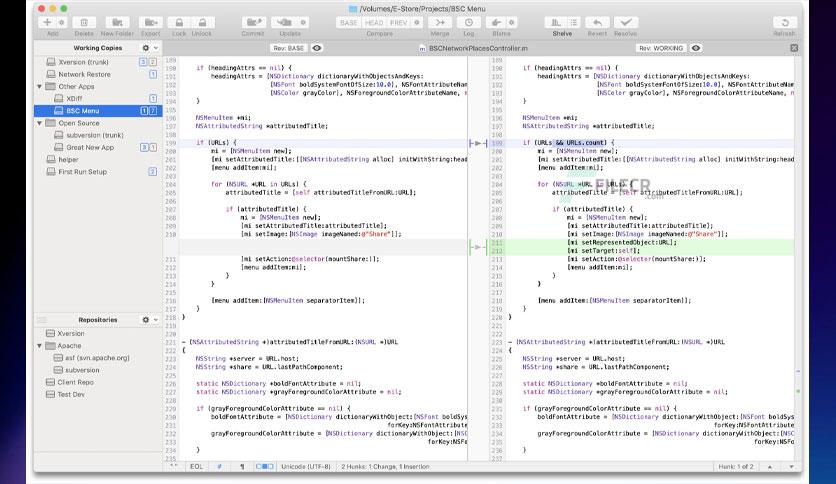The image size is (836, 484).
Task: Select Client Repo repository
Action: coord(98,383)
